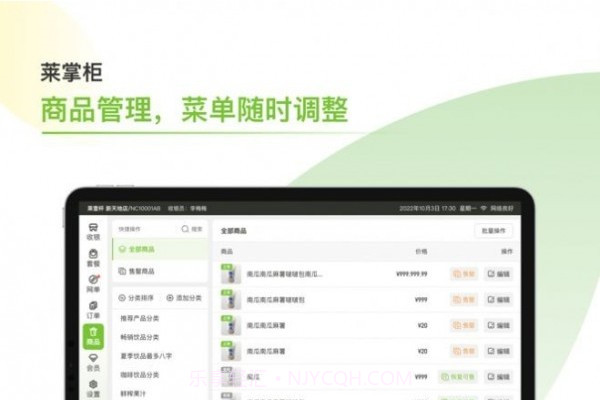The height and width of the screenshot is (400, 600).
Task: Click the search magnifier icon
Action: (x=185, y=229)
